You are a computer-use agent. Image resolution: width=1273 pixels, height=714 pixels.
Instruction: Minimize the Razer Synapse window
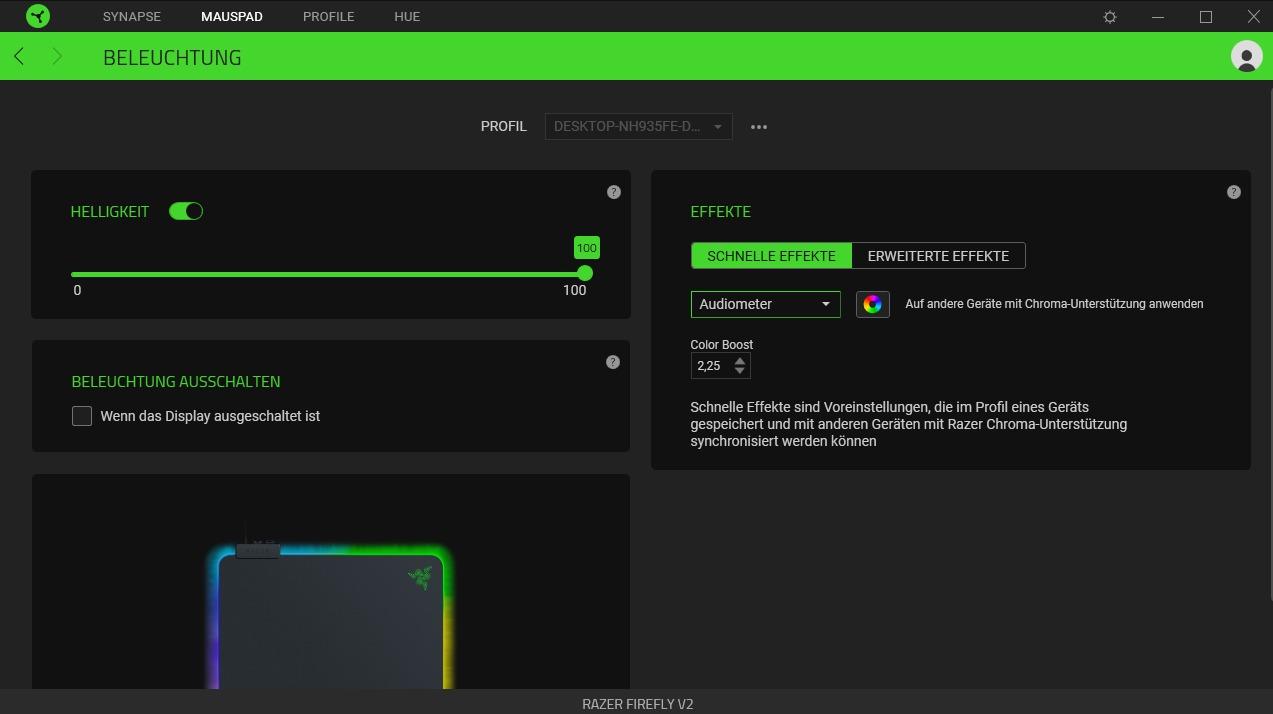click(x=1158, y=17)
